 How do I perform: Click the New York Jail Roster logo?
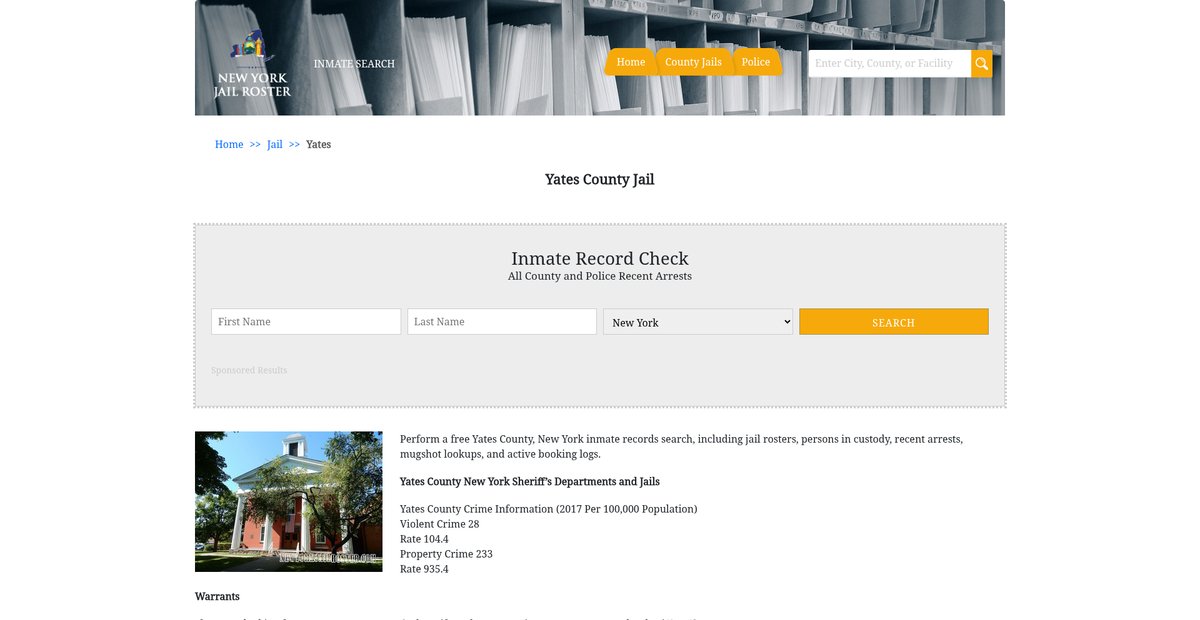tap(252, 64)
